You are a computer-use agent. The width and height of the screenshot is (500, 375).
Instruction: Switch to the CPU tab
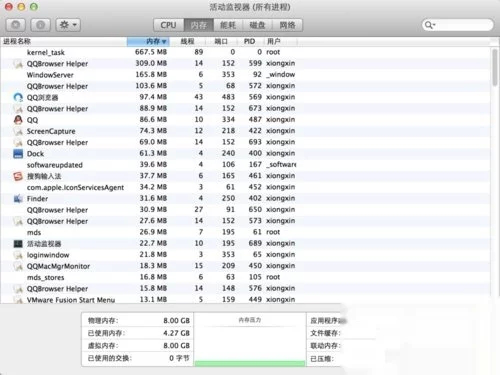click(x=169, y=25)
